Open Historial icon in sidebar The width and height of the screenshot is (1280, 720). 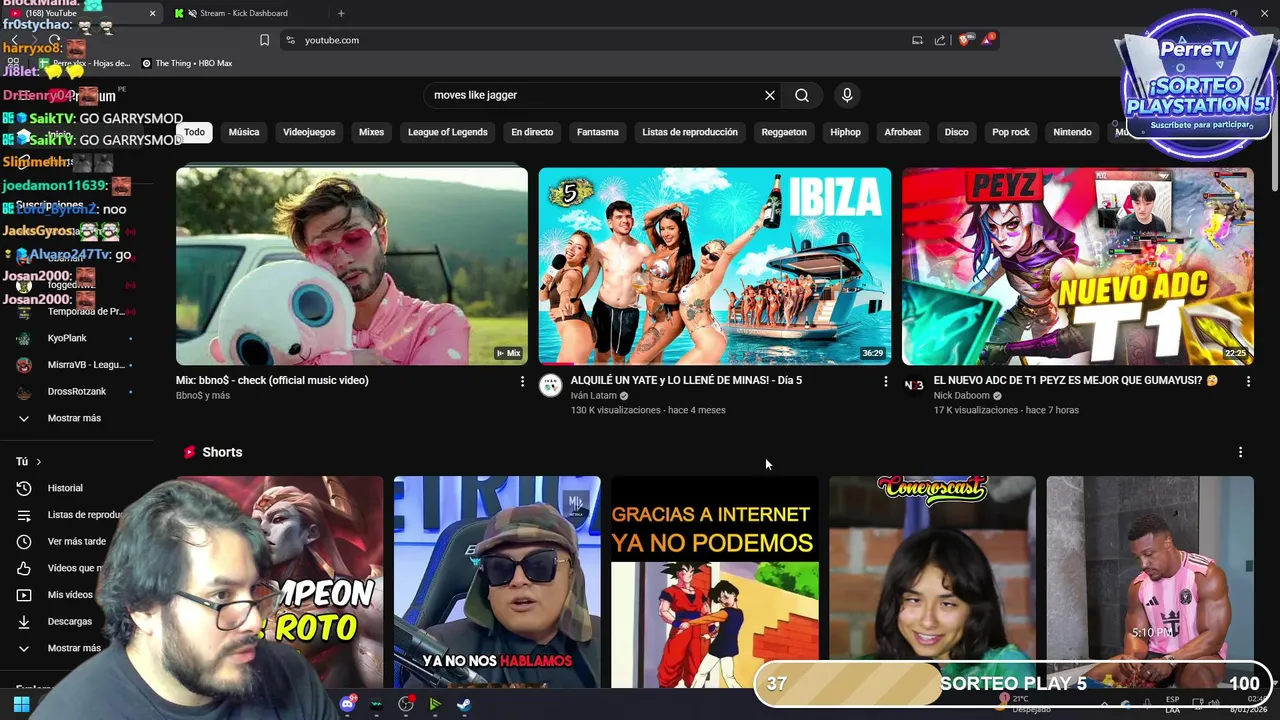click(x=24, y=488)
